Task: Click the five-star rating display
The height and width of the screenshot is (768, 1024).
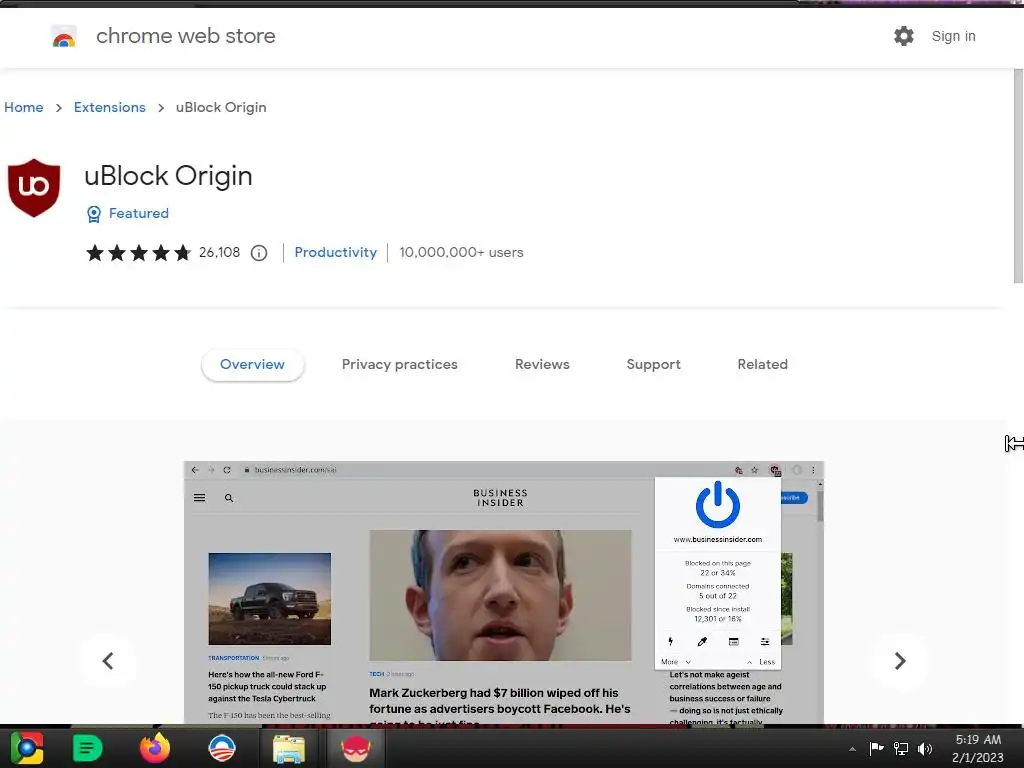Action: pos(138,253)
